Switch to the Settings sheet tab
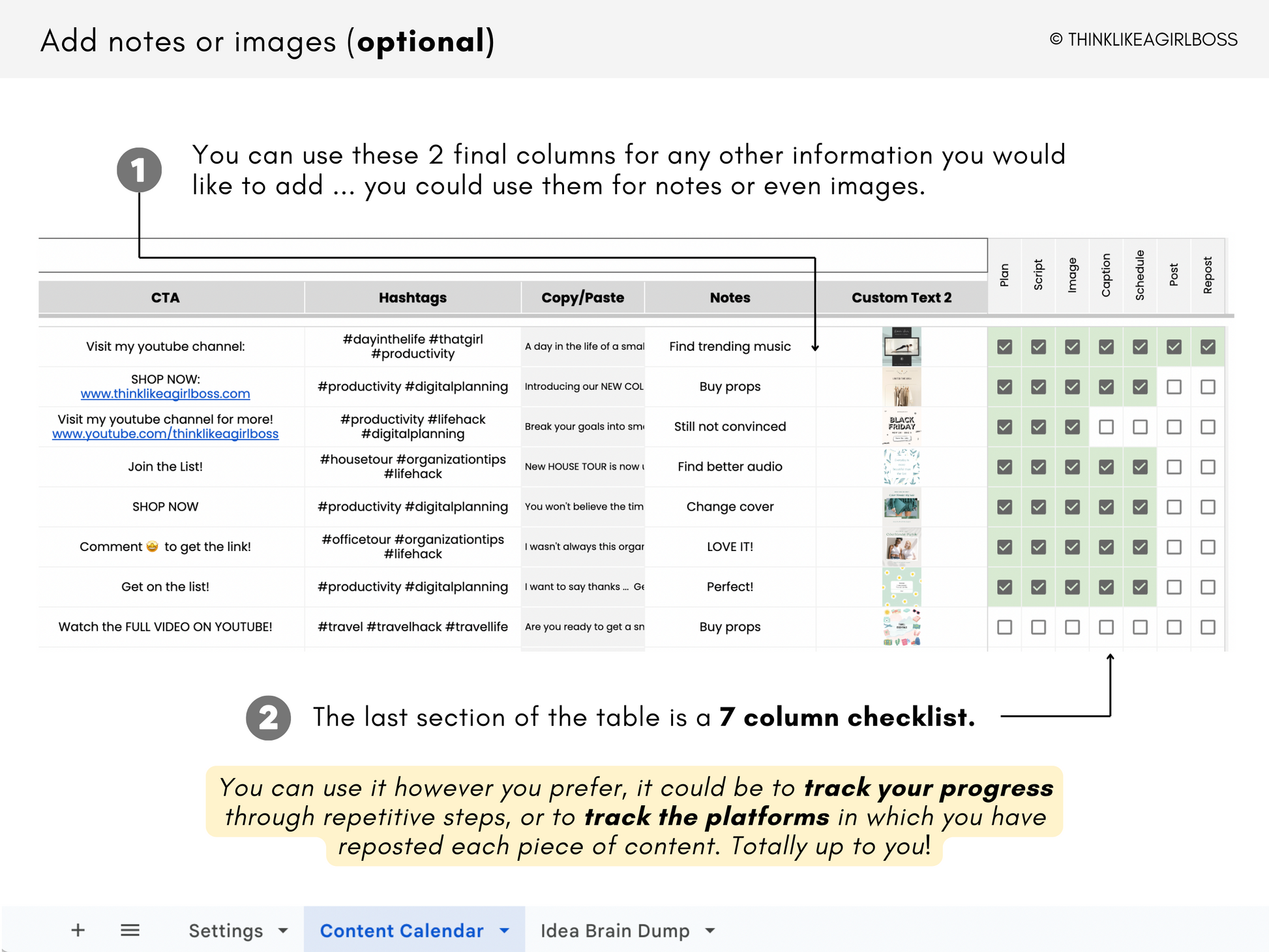The image size is (1269, 952). 226,930
